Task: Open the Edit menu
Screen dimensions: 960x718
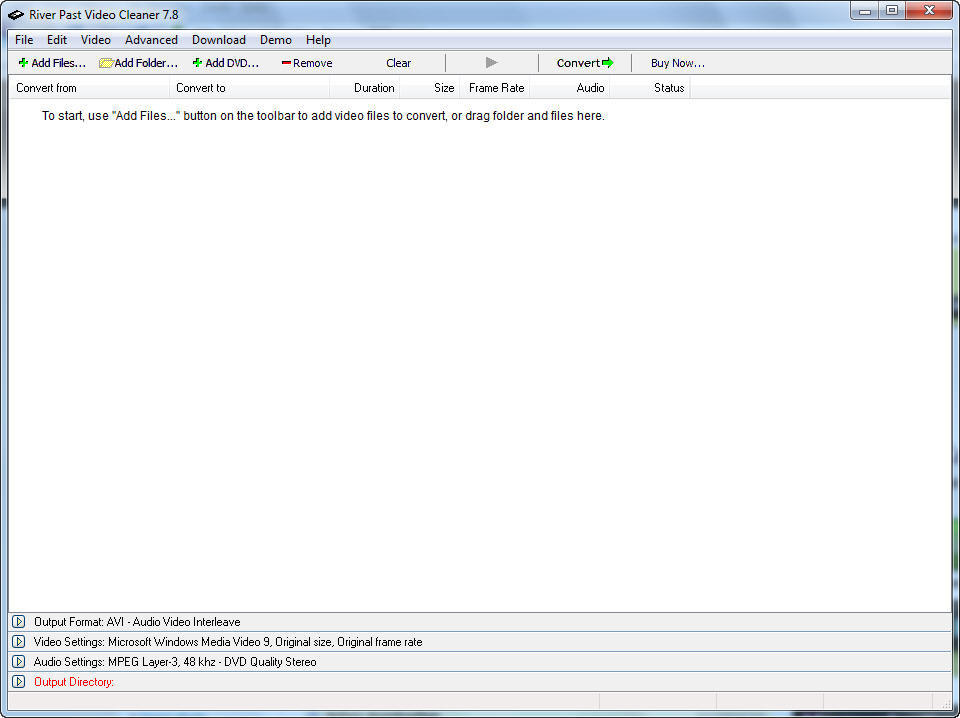Action: click(56, 40)
